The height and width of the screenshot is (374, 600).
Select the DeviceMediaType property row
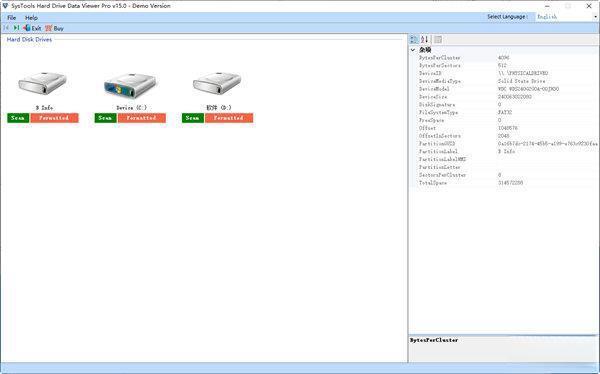pos(507,81)
